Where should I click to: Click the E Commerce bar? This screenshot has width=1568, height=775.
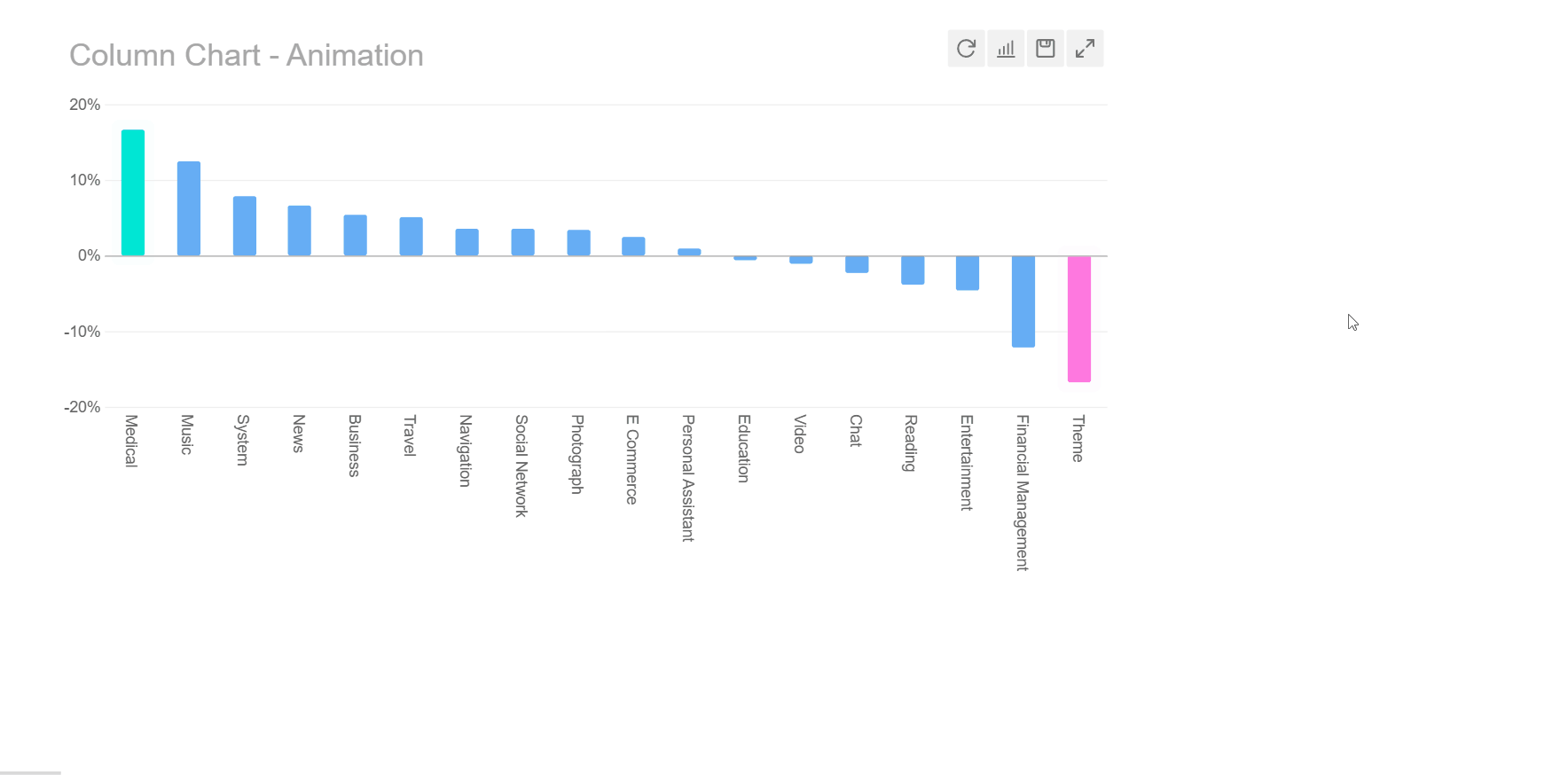coord(632,246)
